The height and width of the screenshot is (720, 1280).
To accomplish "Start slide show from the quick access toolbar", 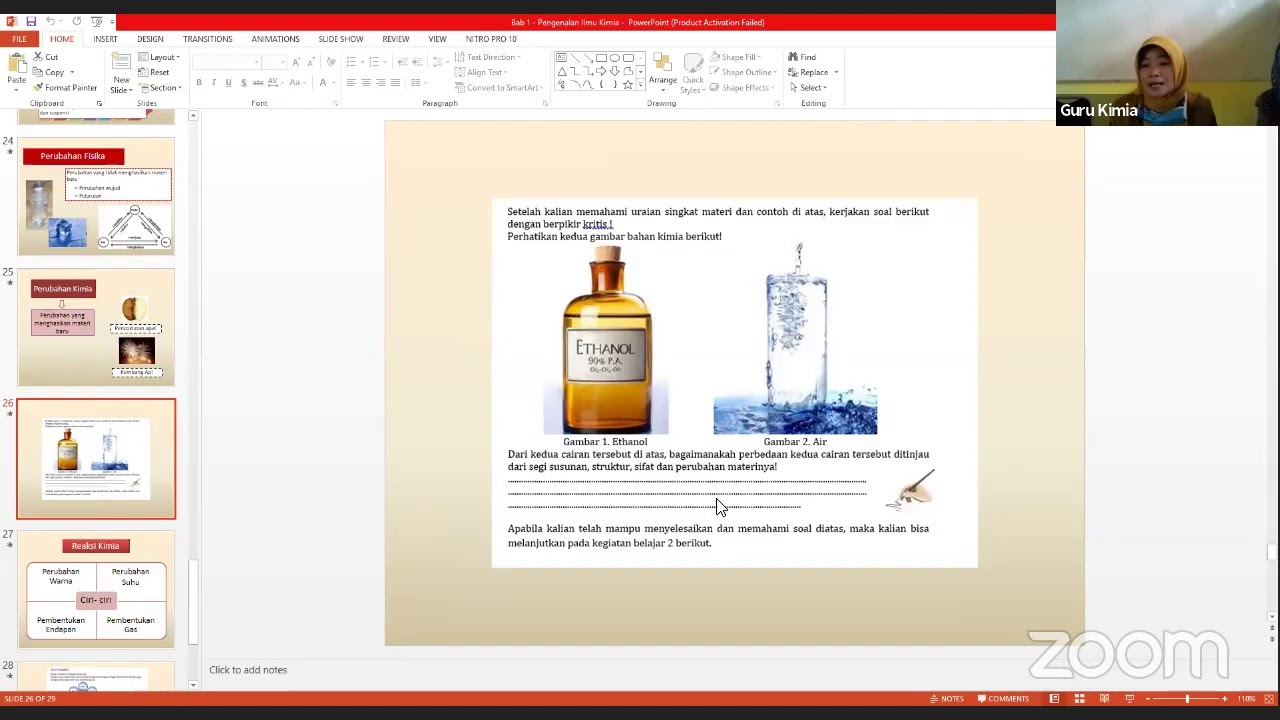I will (x=96, y=21).
